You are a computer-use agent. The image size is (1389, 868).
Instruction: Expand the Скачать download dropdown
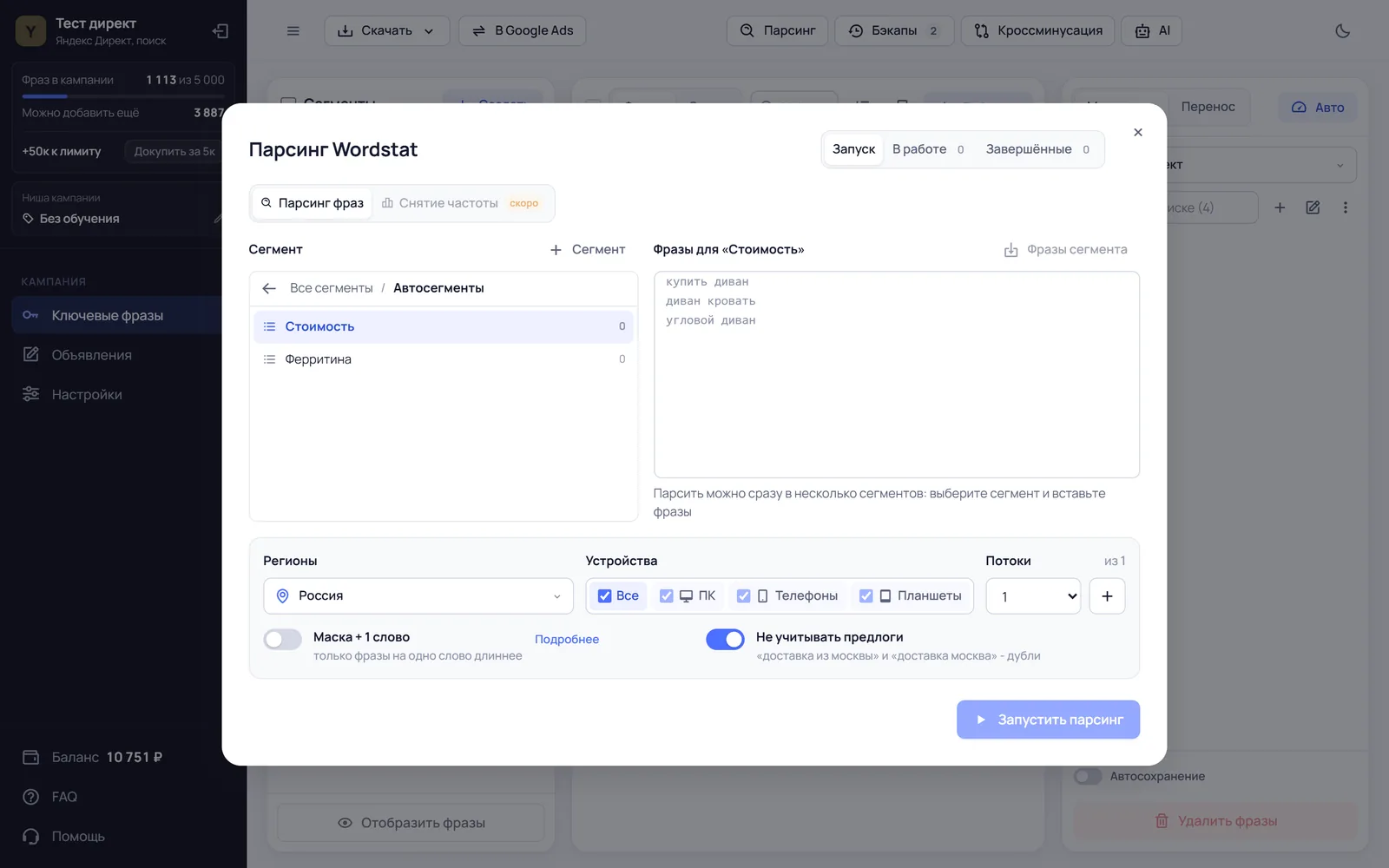387,31
